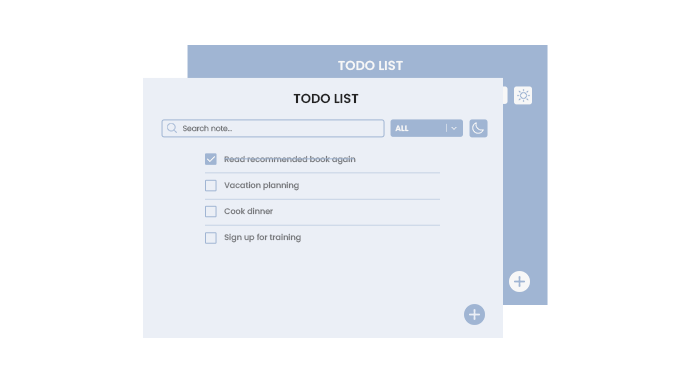Uncheck the 'Read recommended book again' checkbox

tap(211, 159)
